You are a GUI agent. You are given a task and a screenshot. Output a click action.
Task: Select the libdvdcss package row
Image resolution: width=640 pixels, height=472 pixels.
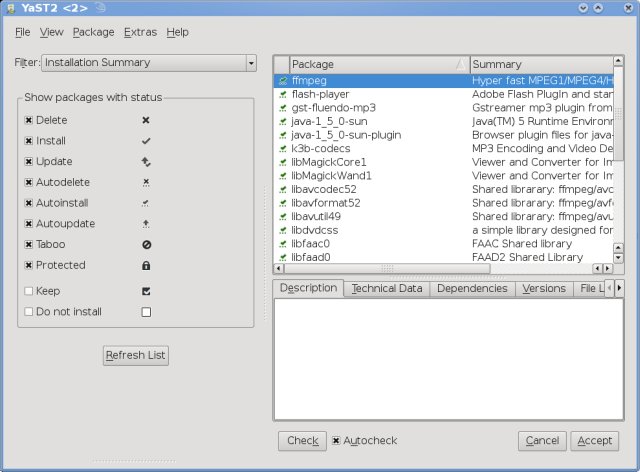[443, 231]
